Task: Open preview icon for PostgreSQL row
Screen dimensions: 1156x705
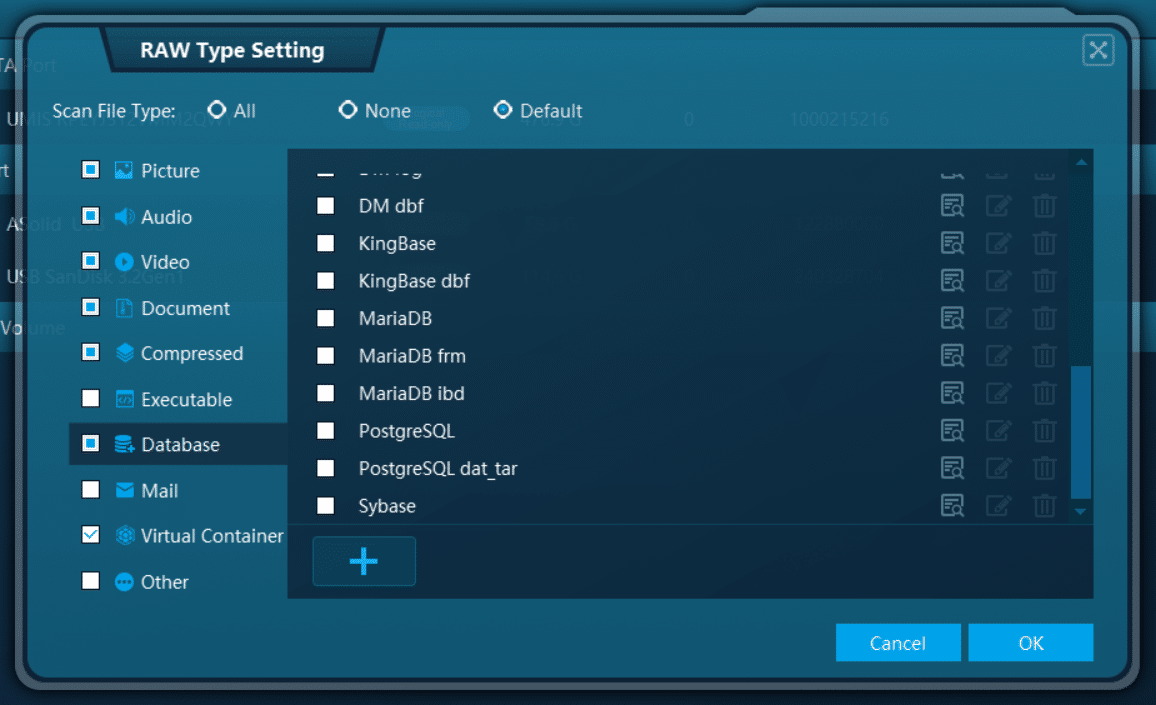Action: 952,431
